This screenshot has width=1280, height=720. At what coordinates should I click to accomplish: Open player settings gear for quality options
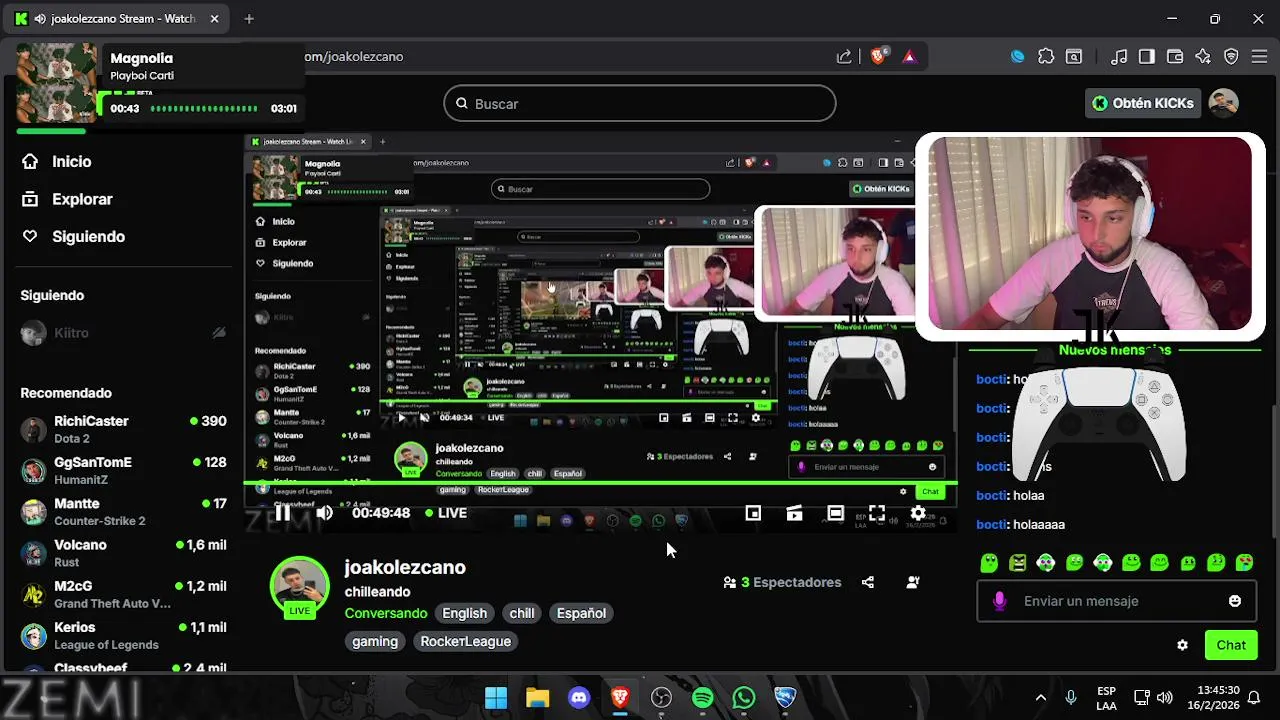click(x=917, y=513)
